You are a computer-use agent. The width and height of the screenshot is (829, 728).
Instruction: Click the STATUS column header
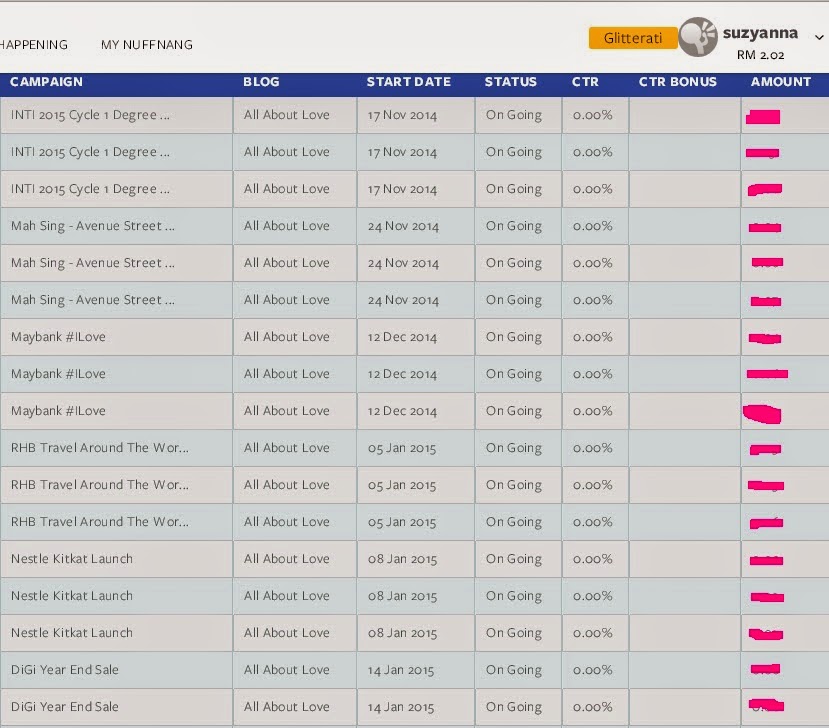coord(511,82)
